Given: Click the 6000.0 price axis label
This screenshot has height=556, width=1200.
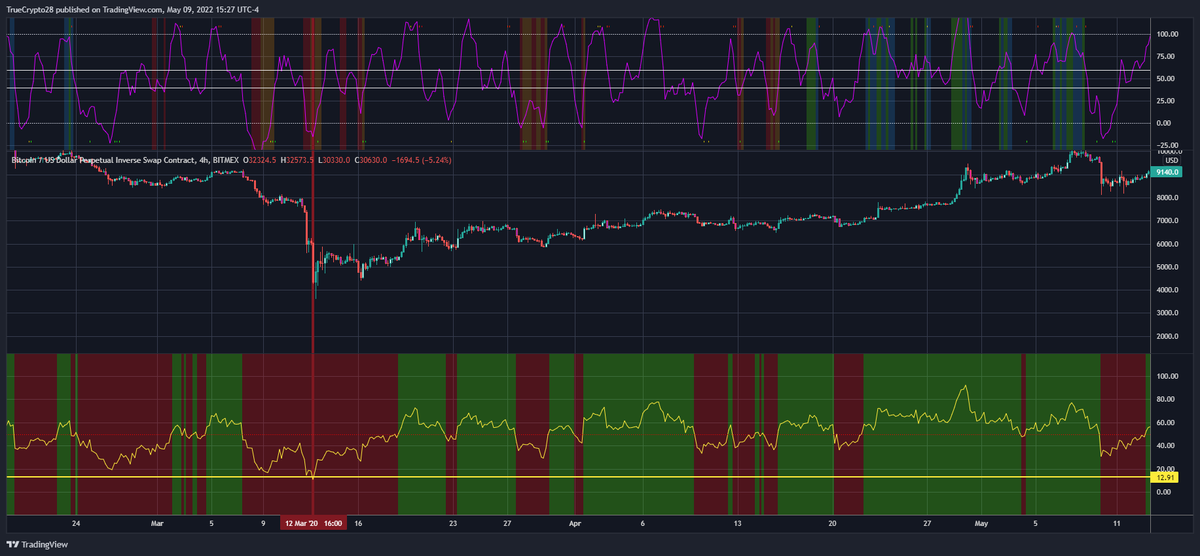Looking at the screenshot, I should point(1169,244).
